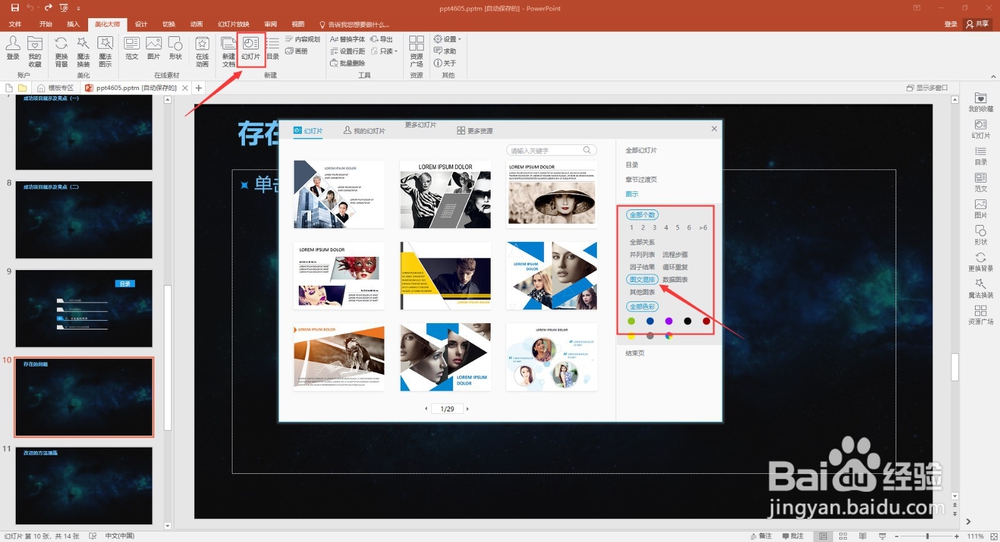Click 设置行距 in the tools group
1000x542 pixels.
click(348, 51)
